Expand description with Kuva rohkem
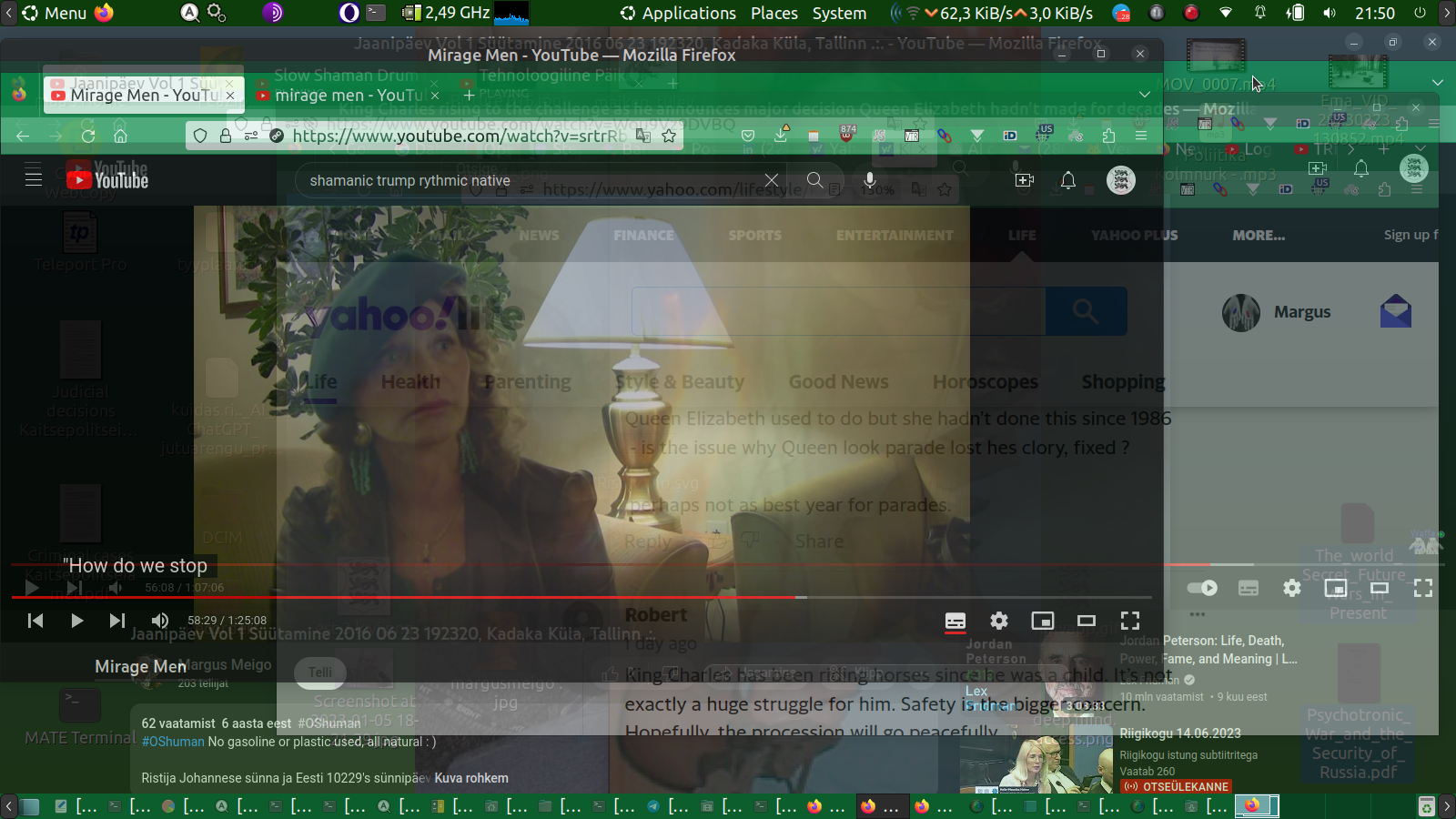The image size is (1456, 819). click(471, 778)
